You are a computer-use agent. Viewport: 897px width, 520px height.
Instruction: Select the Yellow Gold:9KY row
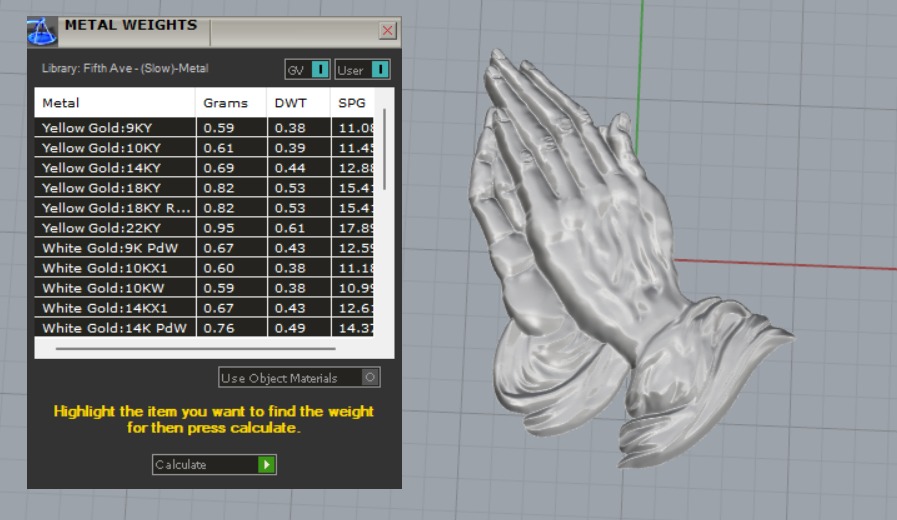204,128
